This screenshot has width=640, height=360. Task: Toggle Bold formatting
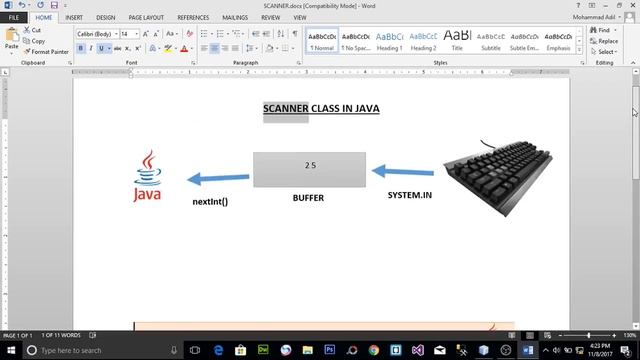80,48
